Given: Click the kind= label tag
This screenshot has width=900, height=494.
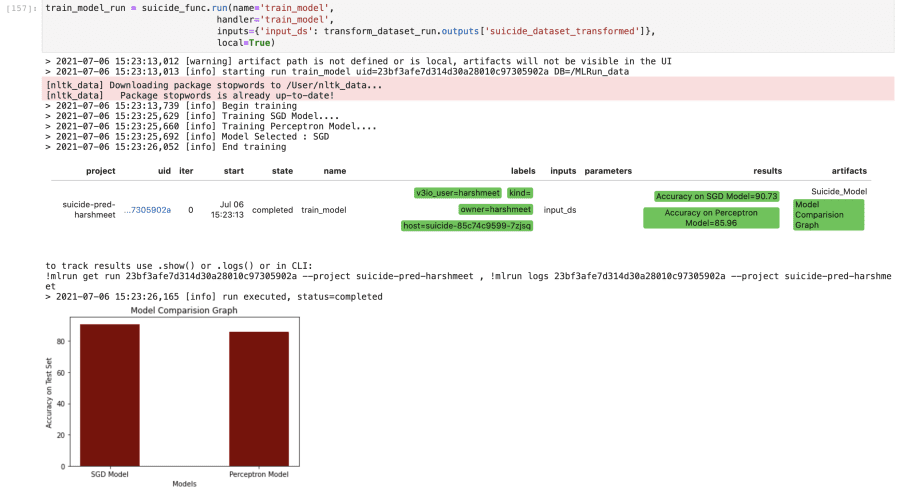Looking at the screenshot, I should [x=519, y=193].
